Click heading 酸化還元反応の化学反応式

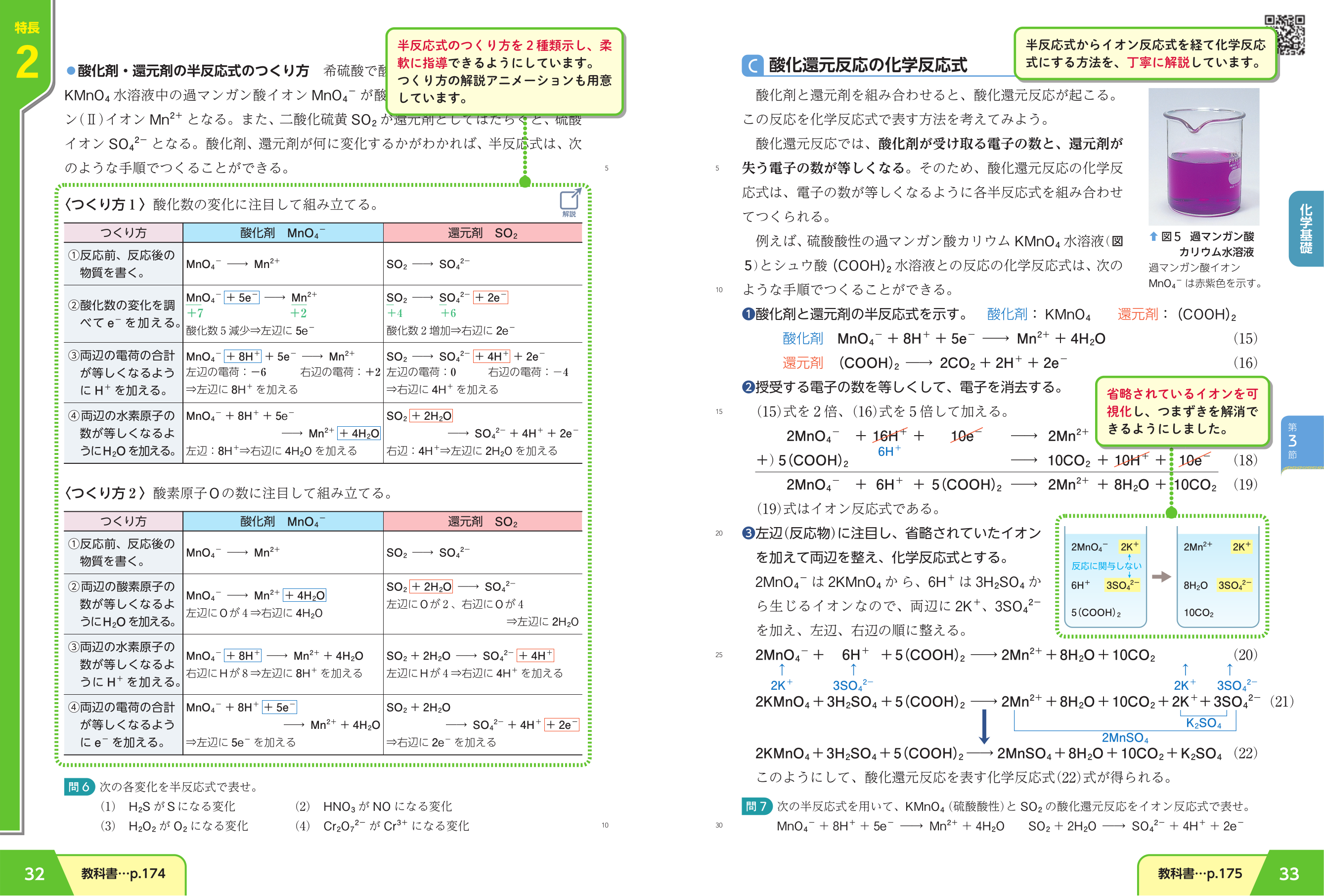867,66
